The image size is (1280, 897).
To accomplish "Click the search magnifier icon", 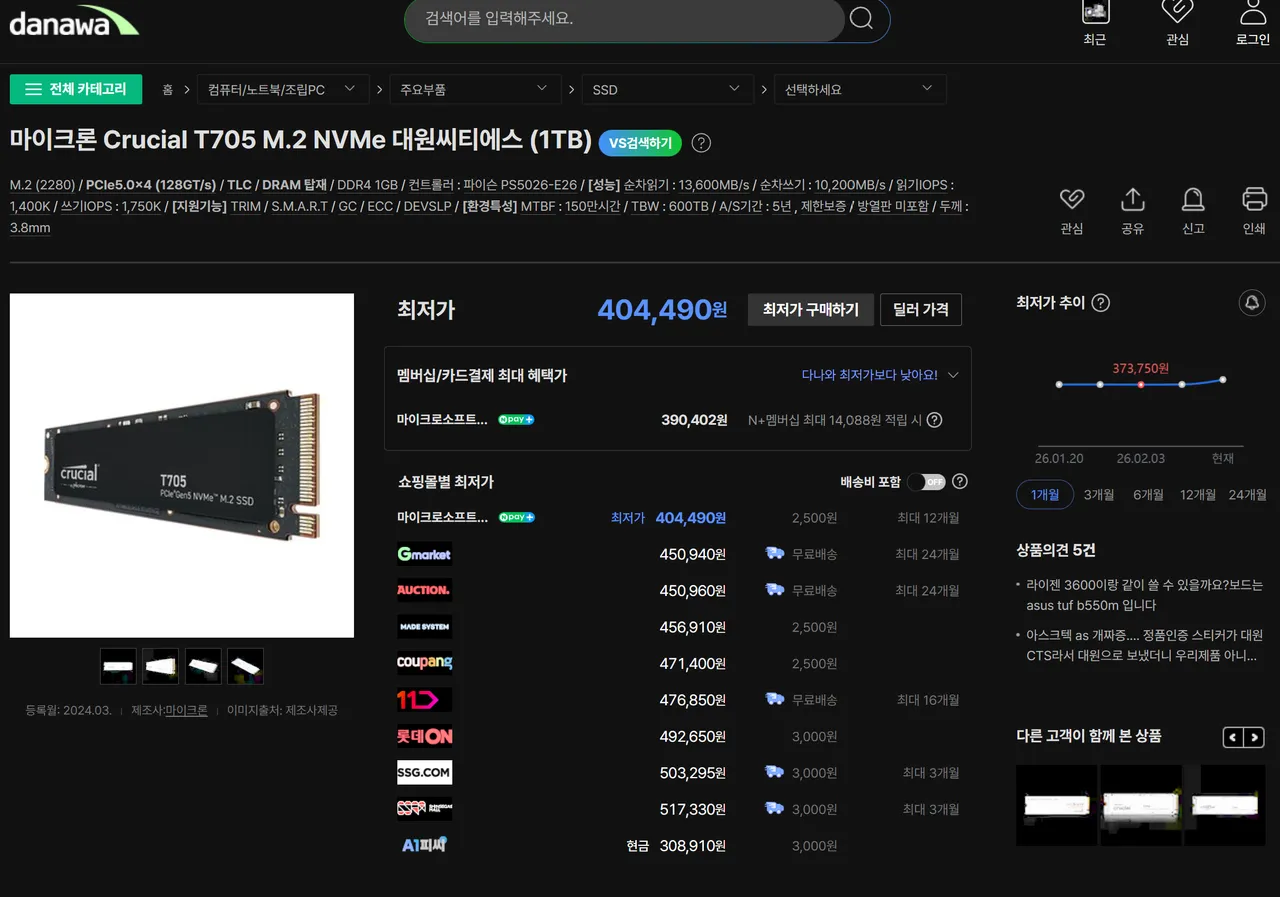I will click(861, 18).
